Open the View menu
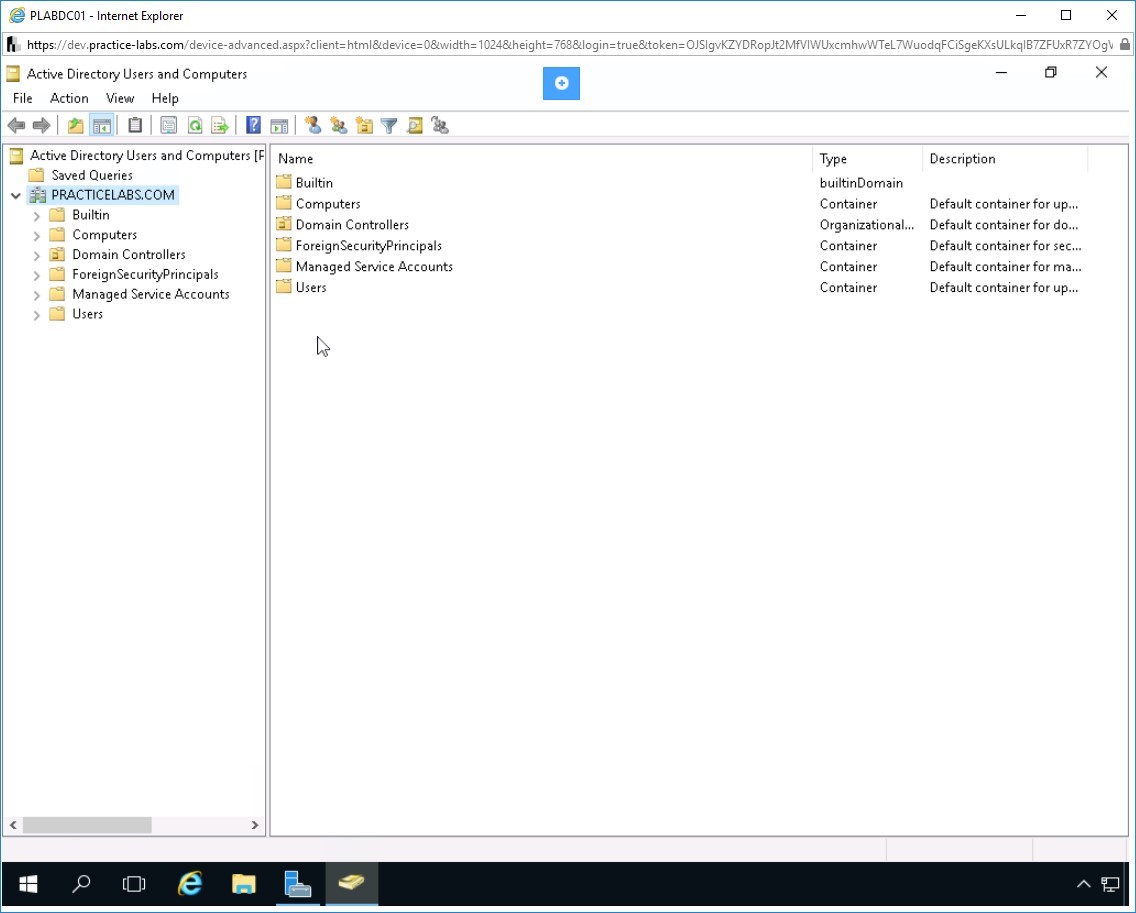The height and width of the screenshot is (913, 1136). click(x=120, y=98)
